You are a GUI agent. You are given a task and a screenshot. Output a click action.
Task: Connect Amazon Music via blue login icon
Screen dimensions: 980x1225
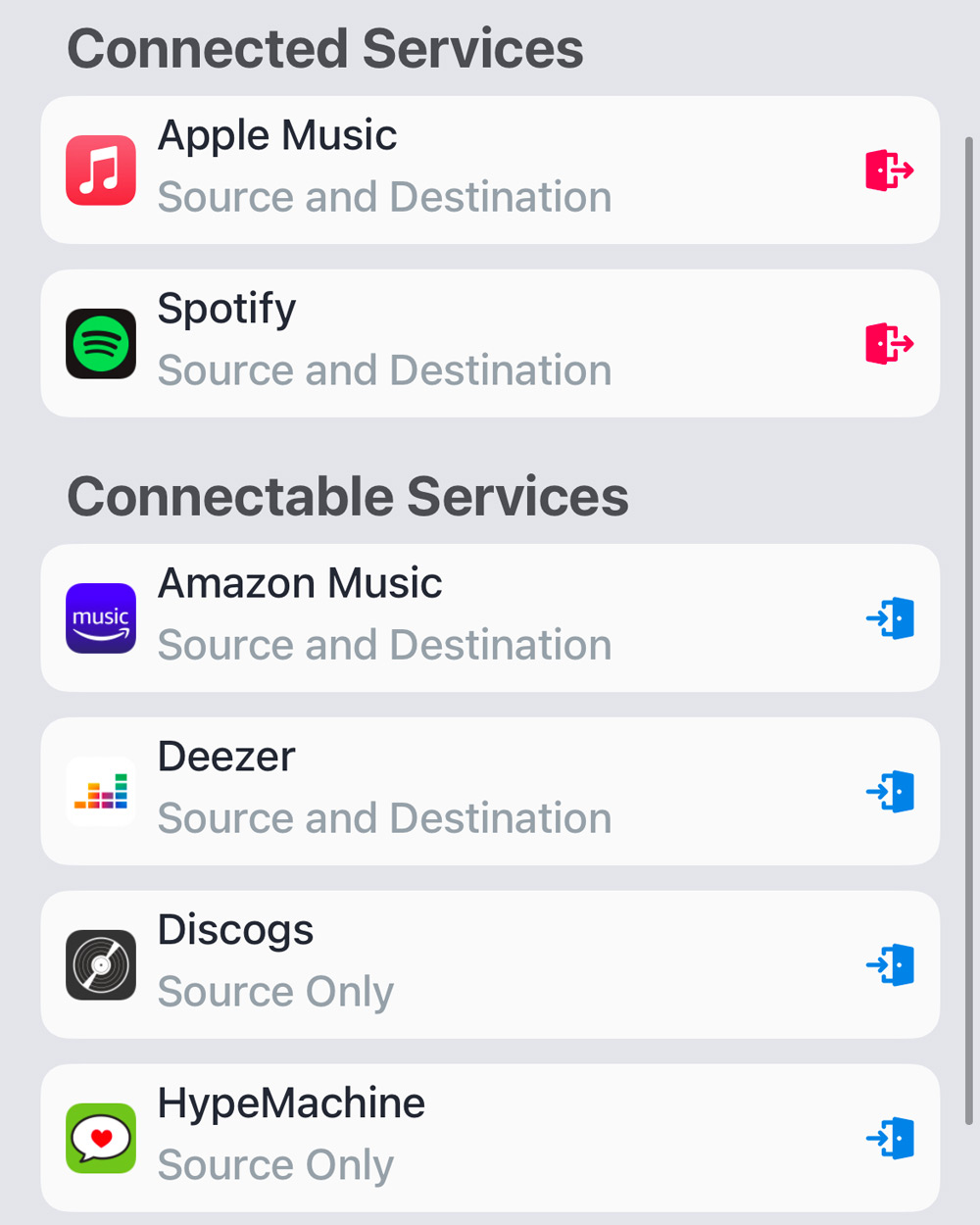pyautogui.click(x=890, y=618)
